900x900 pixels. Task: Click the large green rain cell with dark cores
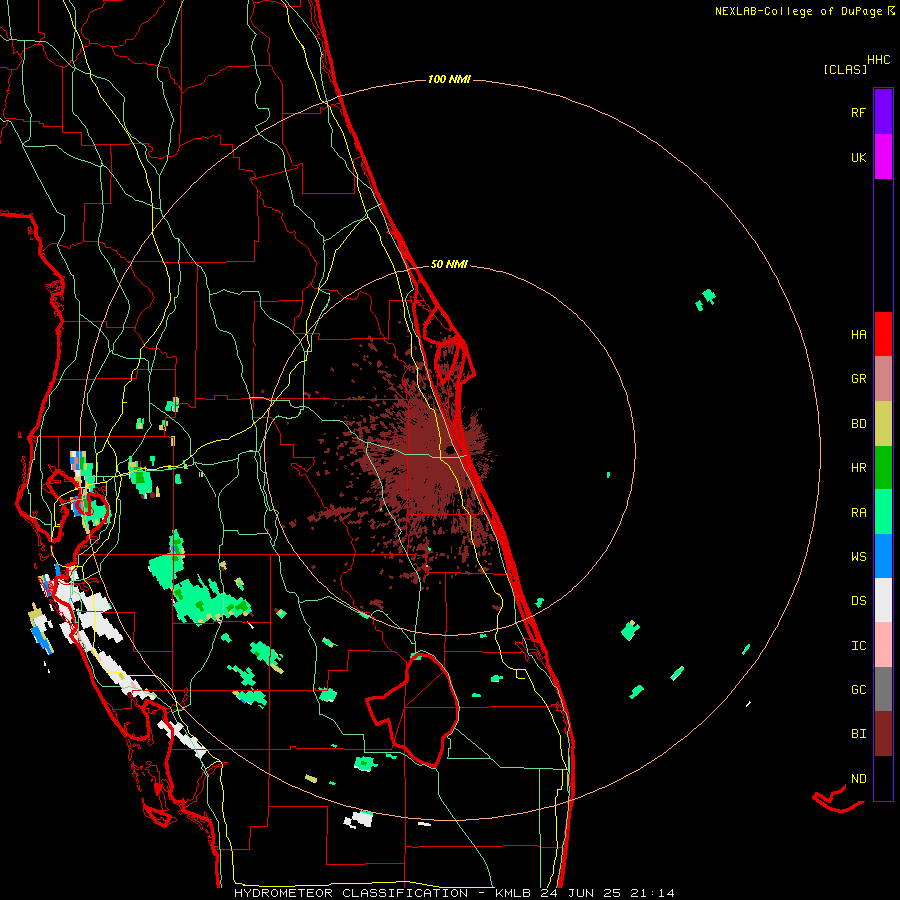211,602
